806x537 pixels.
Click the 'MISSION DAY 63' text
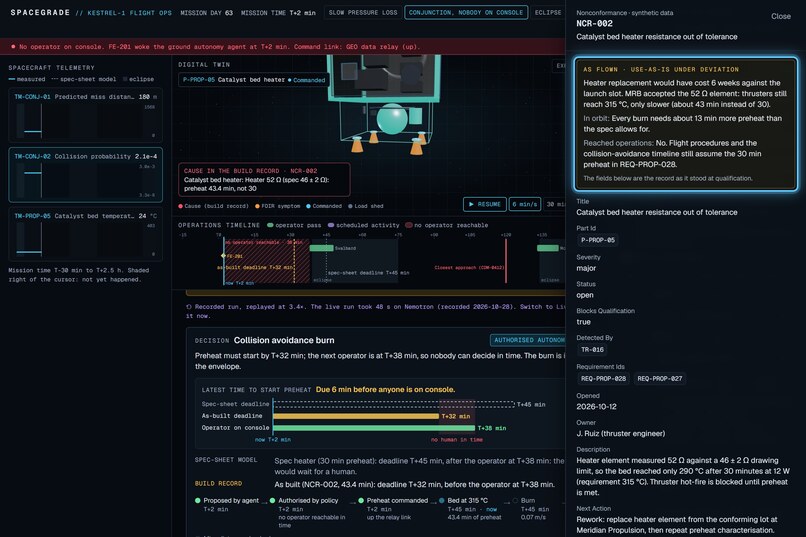tap(206, 13)
